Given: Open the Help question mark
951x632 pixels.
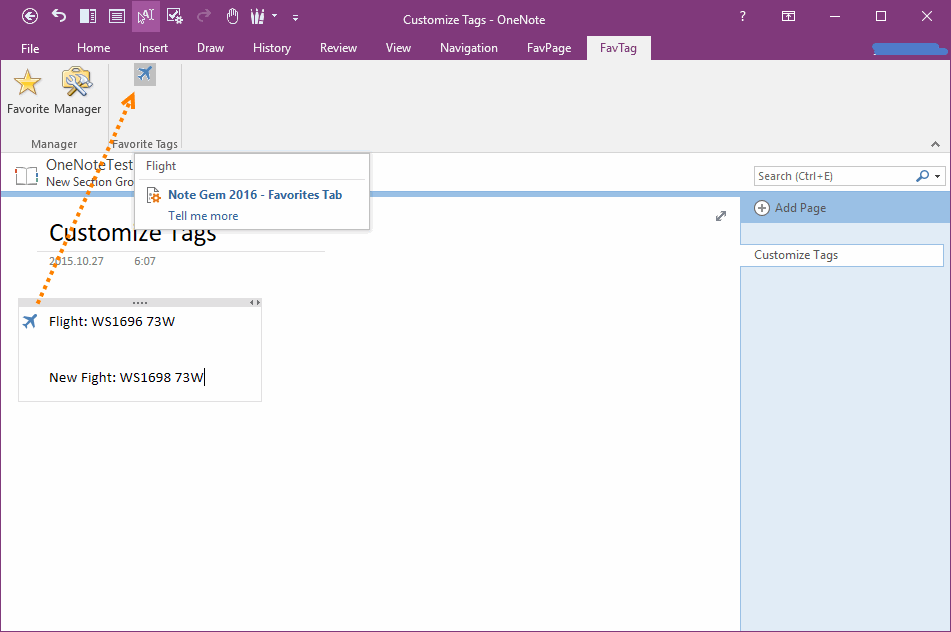Looking at the screenshot, I should coord(742,16).
